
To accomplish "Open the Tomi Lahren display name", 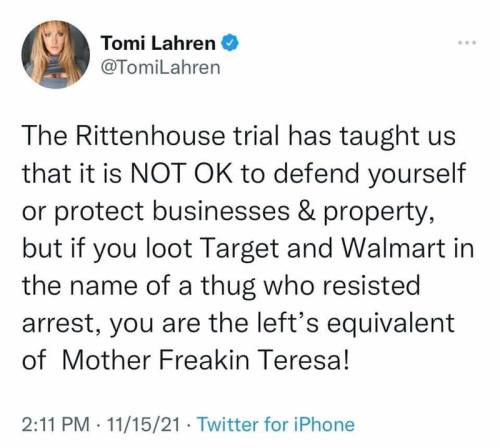I will (159, 43).
